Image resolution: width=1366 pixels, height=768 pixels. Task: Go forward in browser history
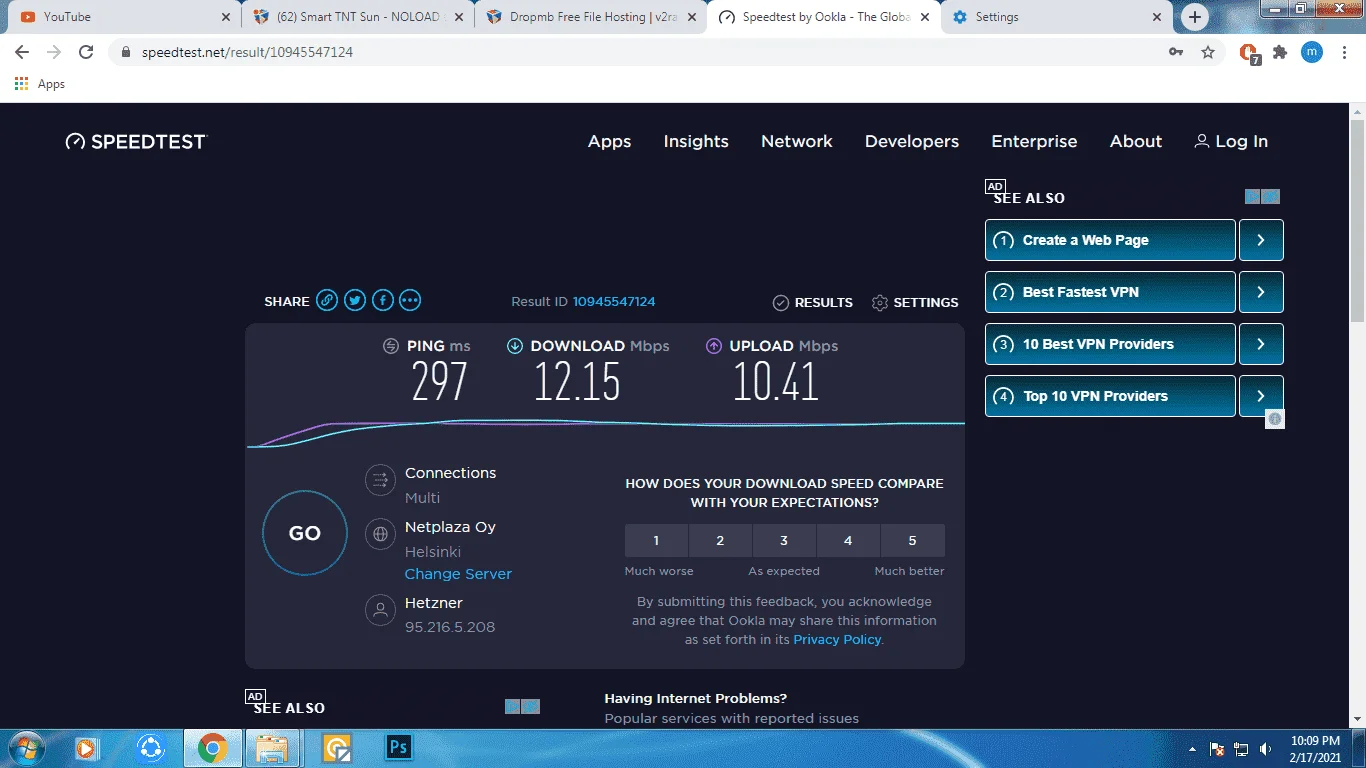pyautogui.click(x=54, y=52)
